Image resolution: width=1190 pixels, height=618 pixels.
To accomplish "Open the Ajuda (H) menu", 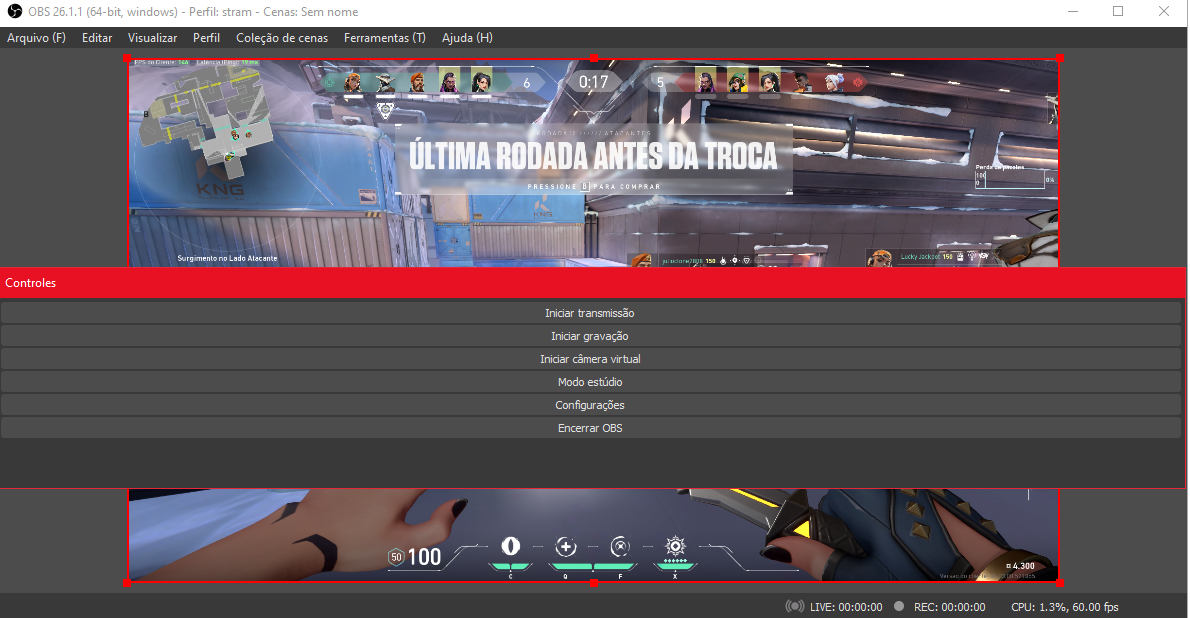I will tap(468, 38).
